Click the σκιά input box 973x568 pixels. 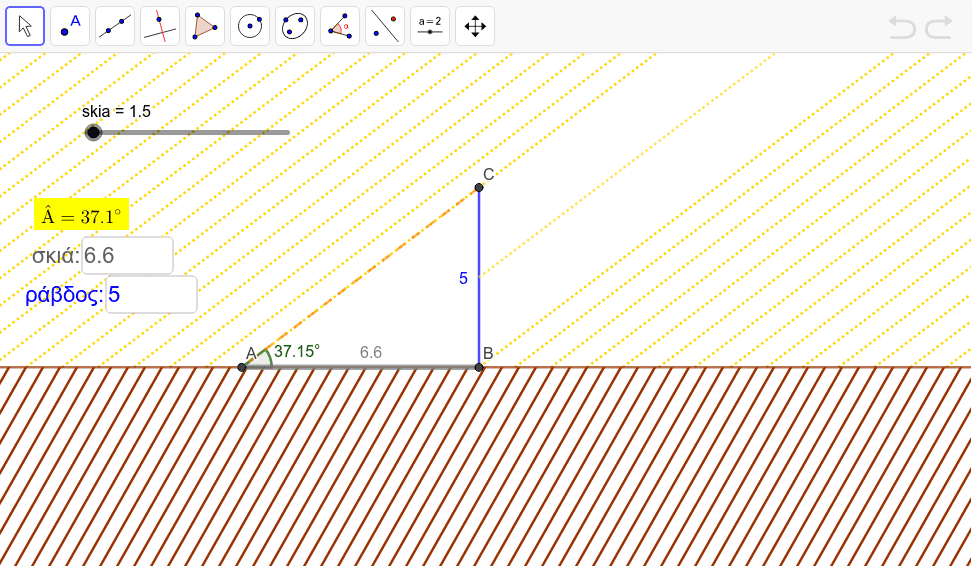[x=127, y=255]
